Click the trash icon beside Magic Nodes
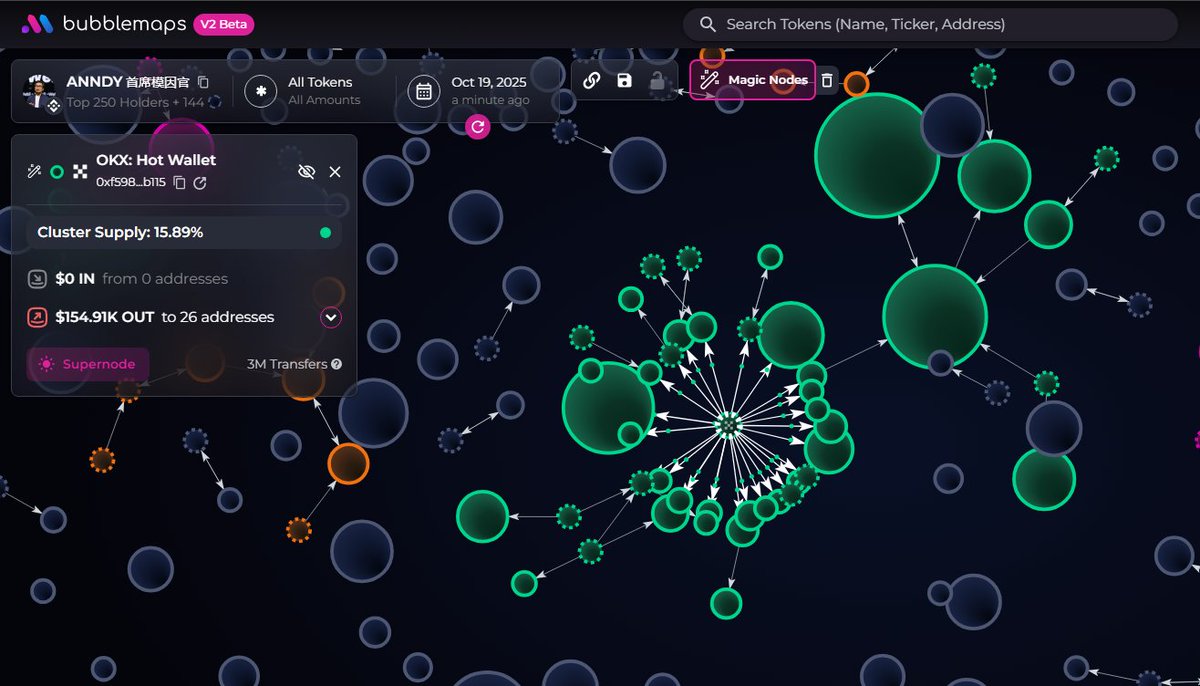1200x686 pixels. 827,80
